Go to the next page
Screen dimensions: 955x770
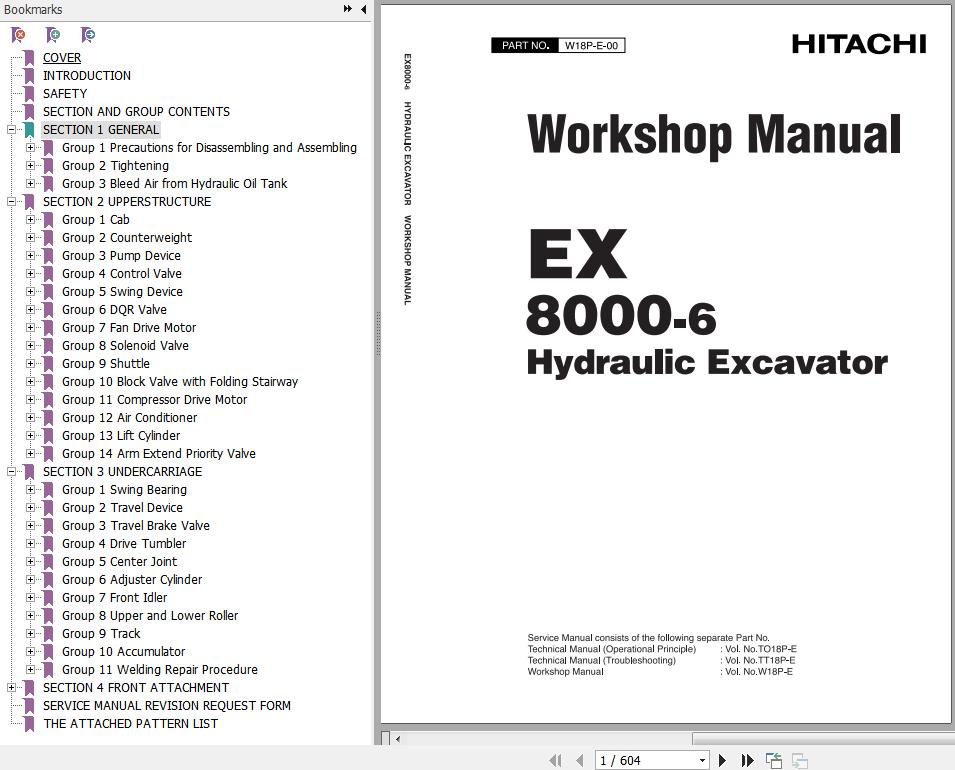click(x=722, y=760)
